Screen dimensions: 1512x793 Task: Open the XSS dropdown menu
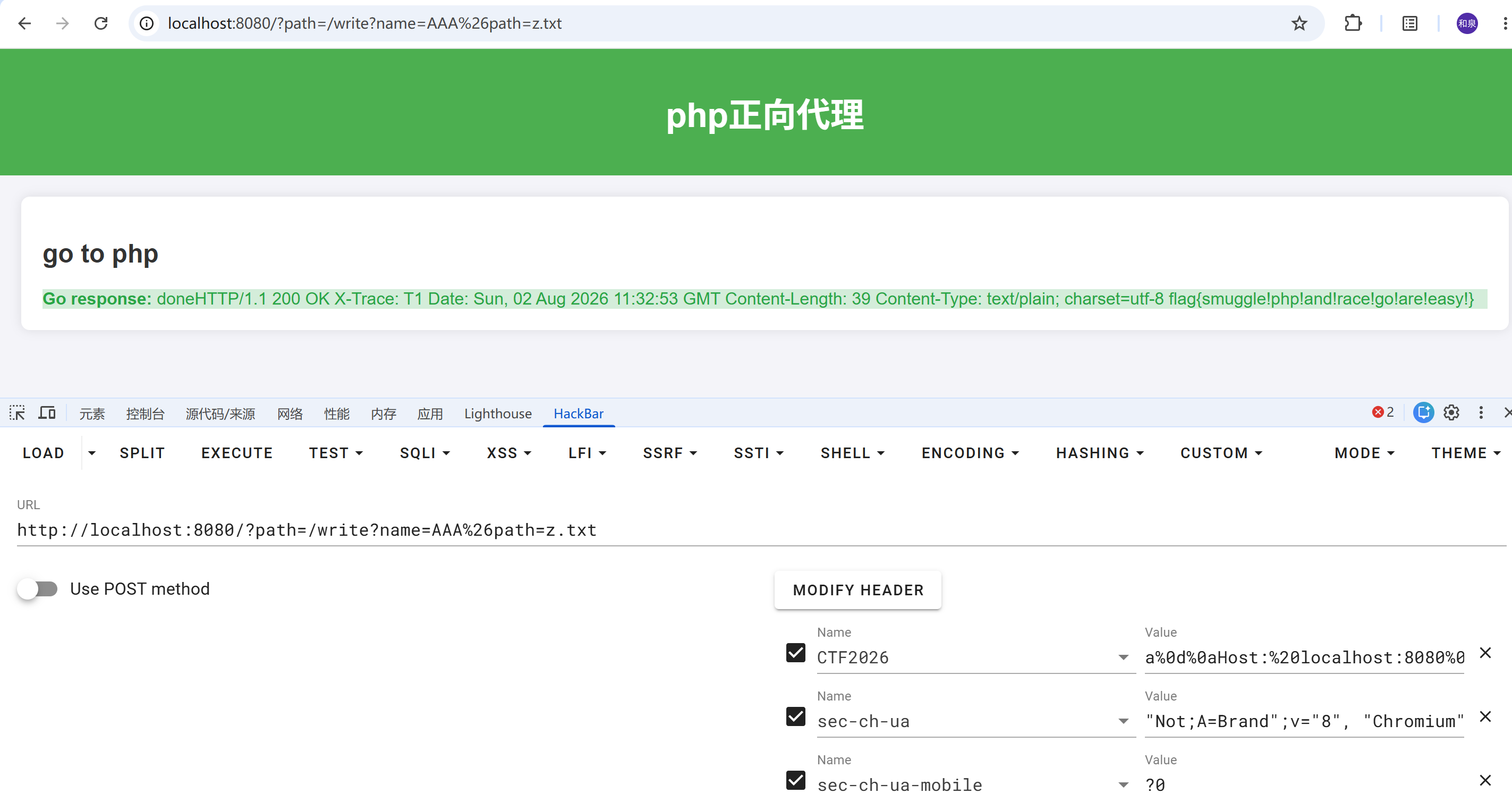[509, 453]
